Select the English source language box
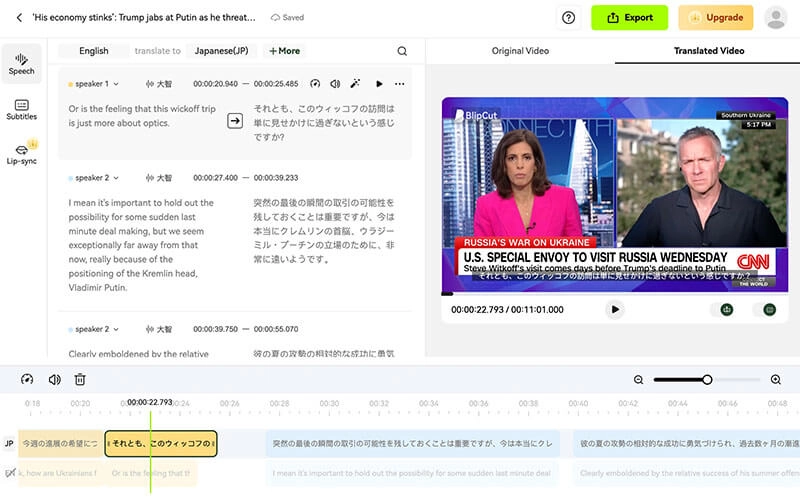This screenshot has width=800, height=497. 93,51
